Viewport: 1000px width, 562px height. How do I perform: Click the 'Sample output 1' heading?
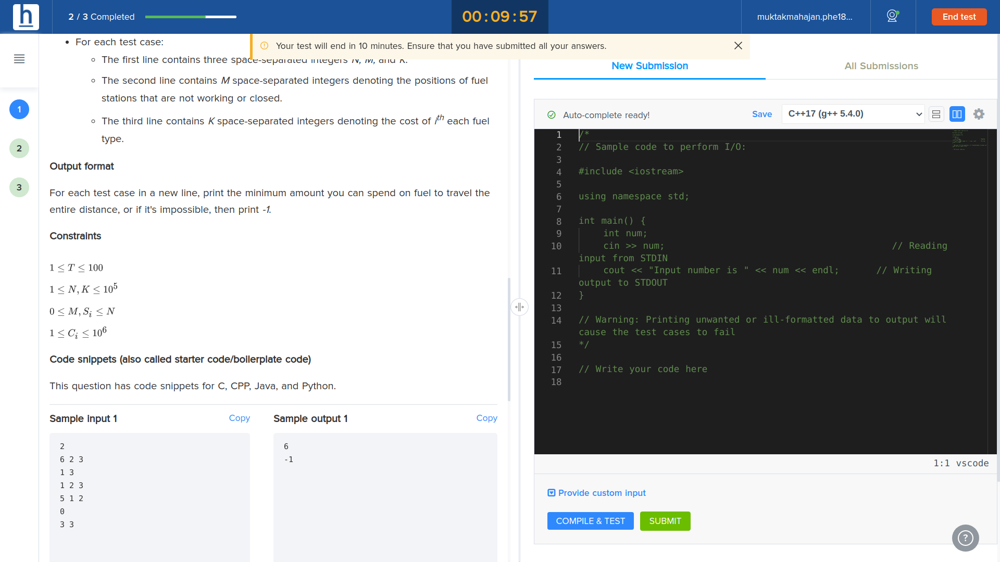click(x=311, y=418)
